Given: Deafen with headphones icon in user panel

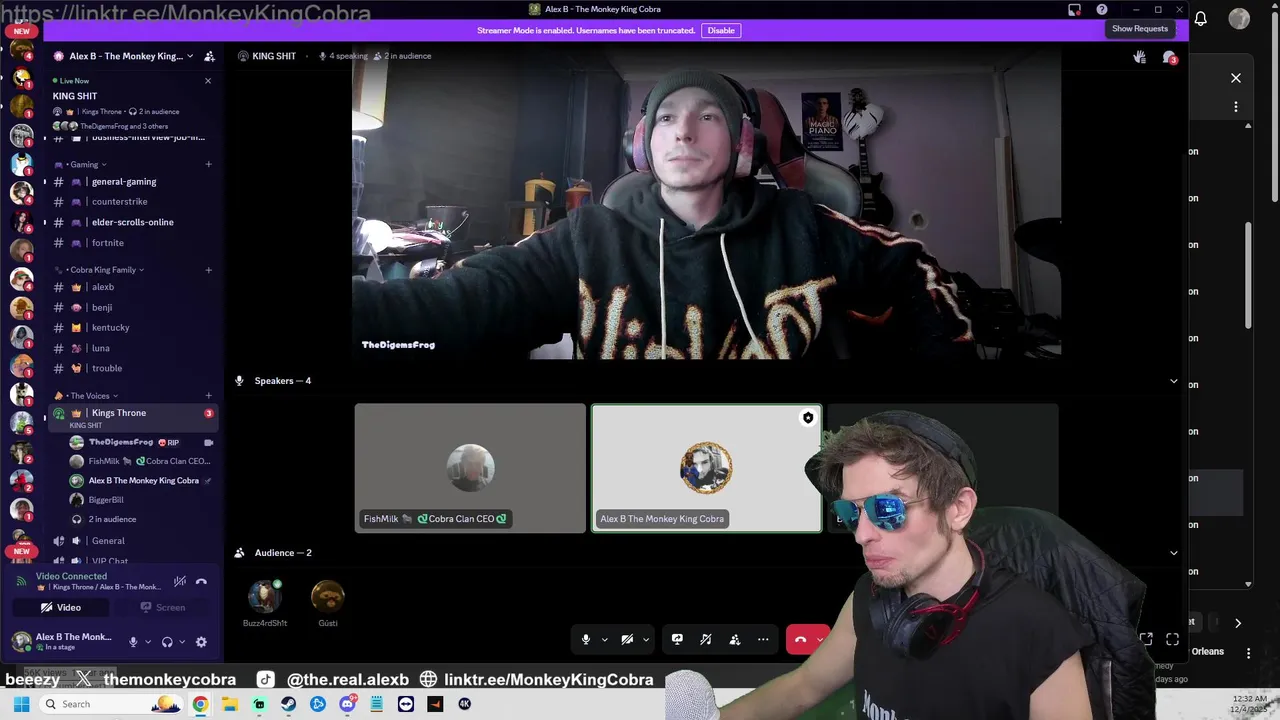Looking at the screenshot, I should coord(167,642).
